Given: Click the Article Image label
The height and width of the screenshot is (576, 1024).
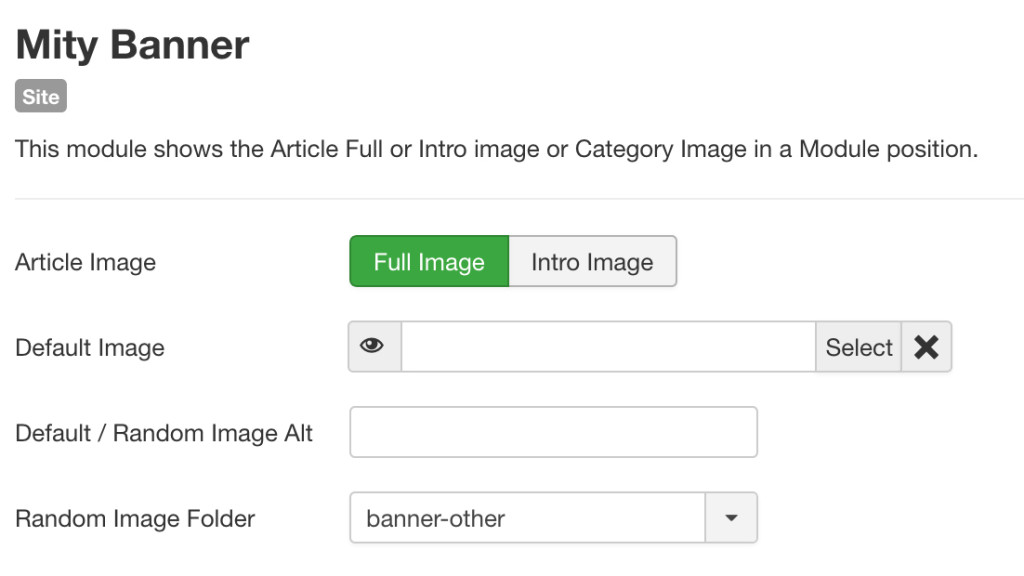Looking at the screenshot, I should [x=86, y=263].
